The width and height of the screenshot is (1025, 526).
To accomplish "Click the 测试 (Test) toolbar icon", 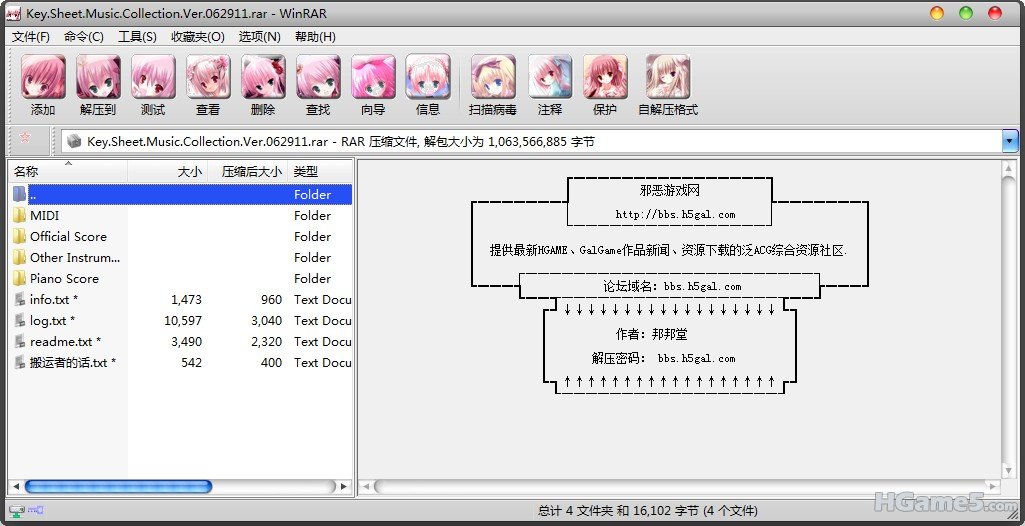I will click(153, 77).
